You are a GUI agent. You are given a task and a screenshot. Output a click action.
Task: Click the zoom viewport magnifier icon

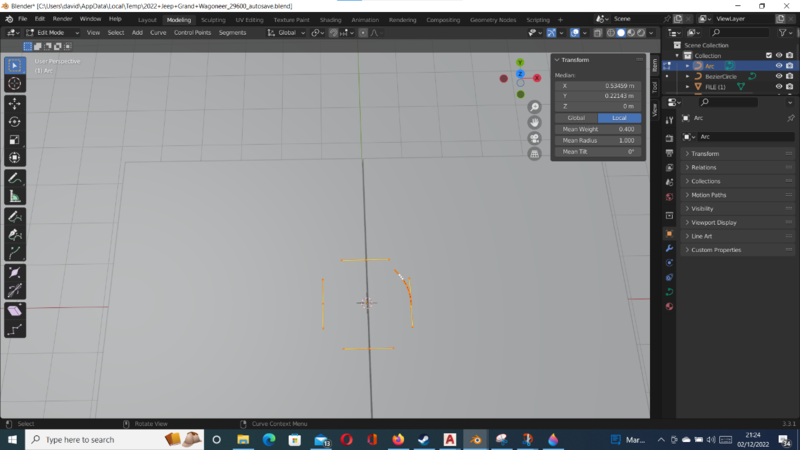(535, 107)
